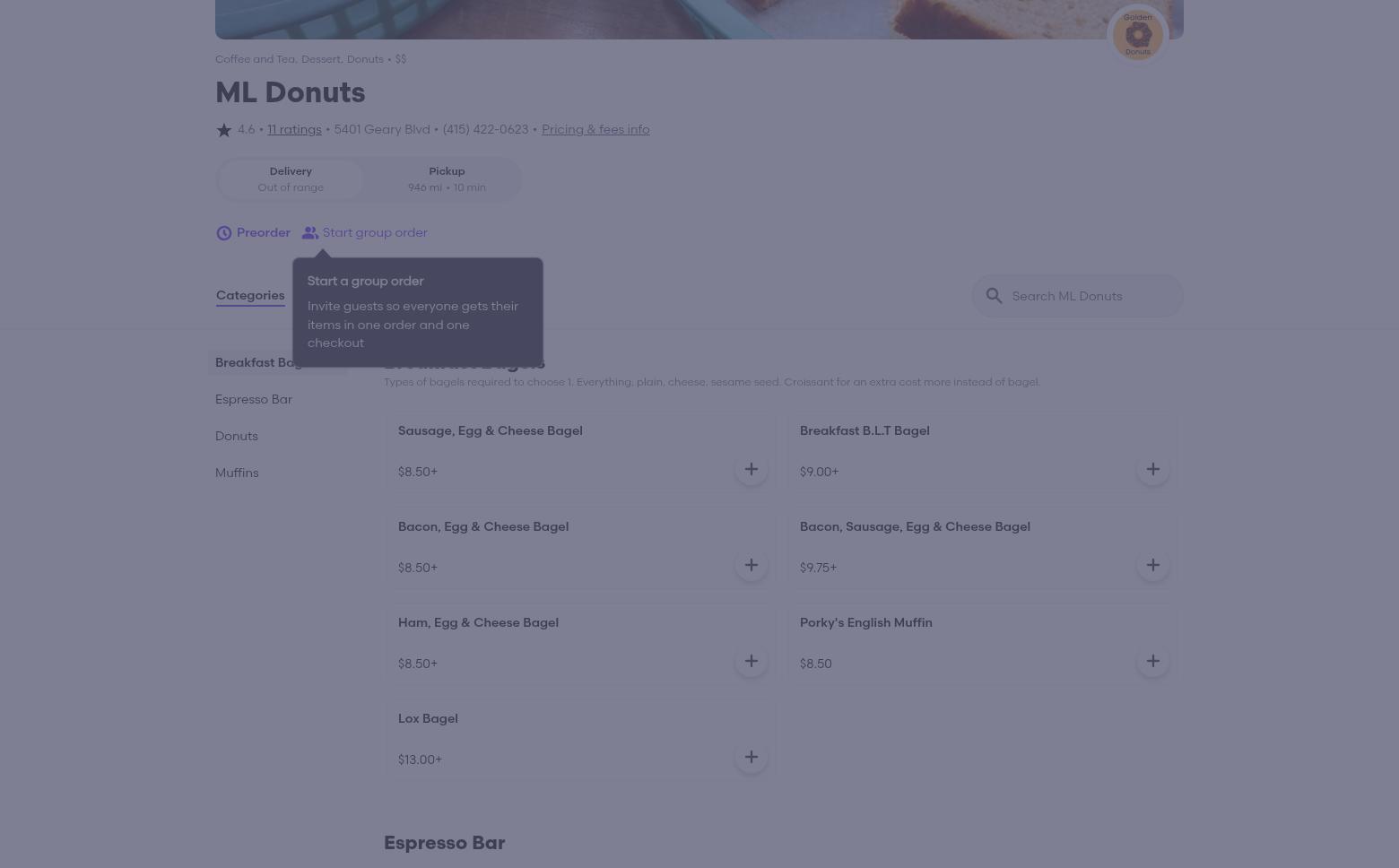Open Bacon, Sausage, Egg & Cheese Bagel title
This screenshot has height=868, width=1399.
915,526
